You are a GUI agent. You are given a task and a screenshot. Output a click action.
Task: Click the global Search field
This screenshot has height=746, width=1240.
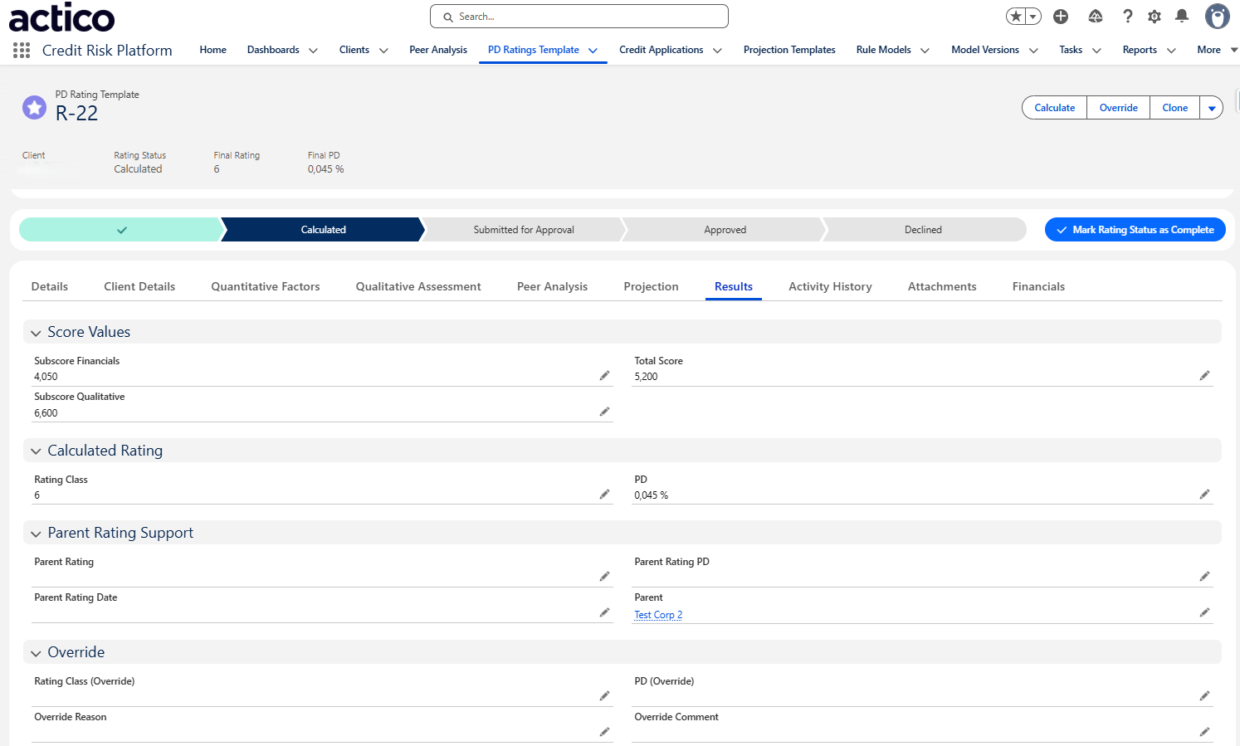coord(579,17)
